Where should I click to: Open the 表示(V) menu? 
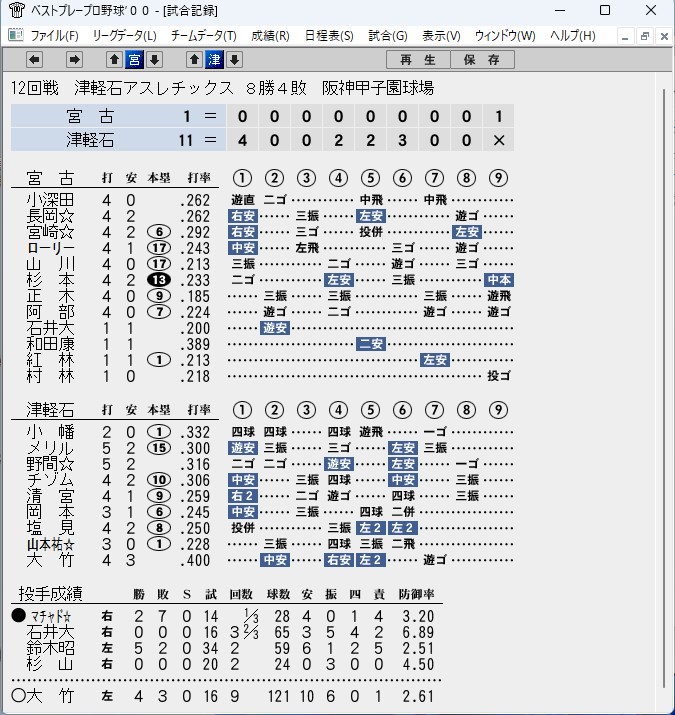point(441,36)
